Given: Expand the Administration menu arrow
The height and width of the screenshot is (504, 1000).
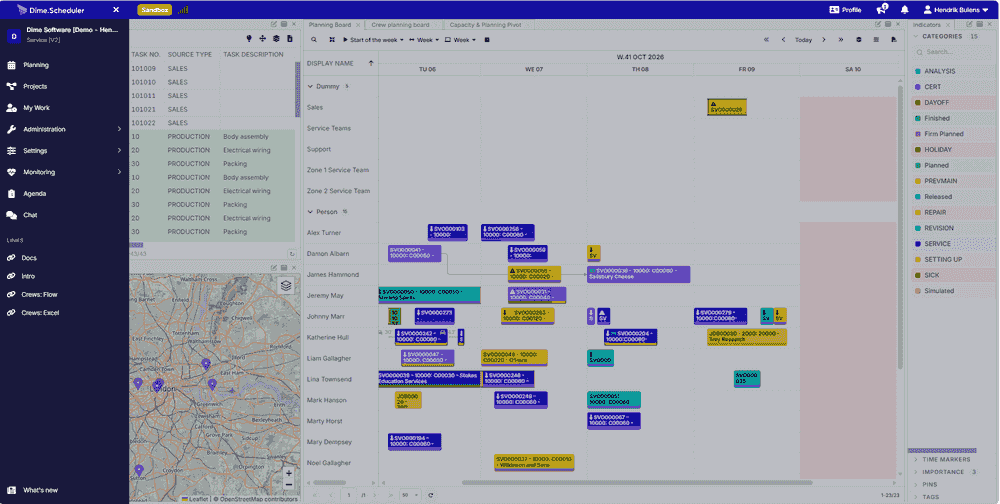Looking at the screenshot, I should (119, 130).
